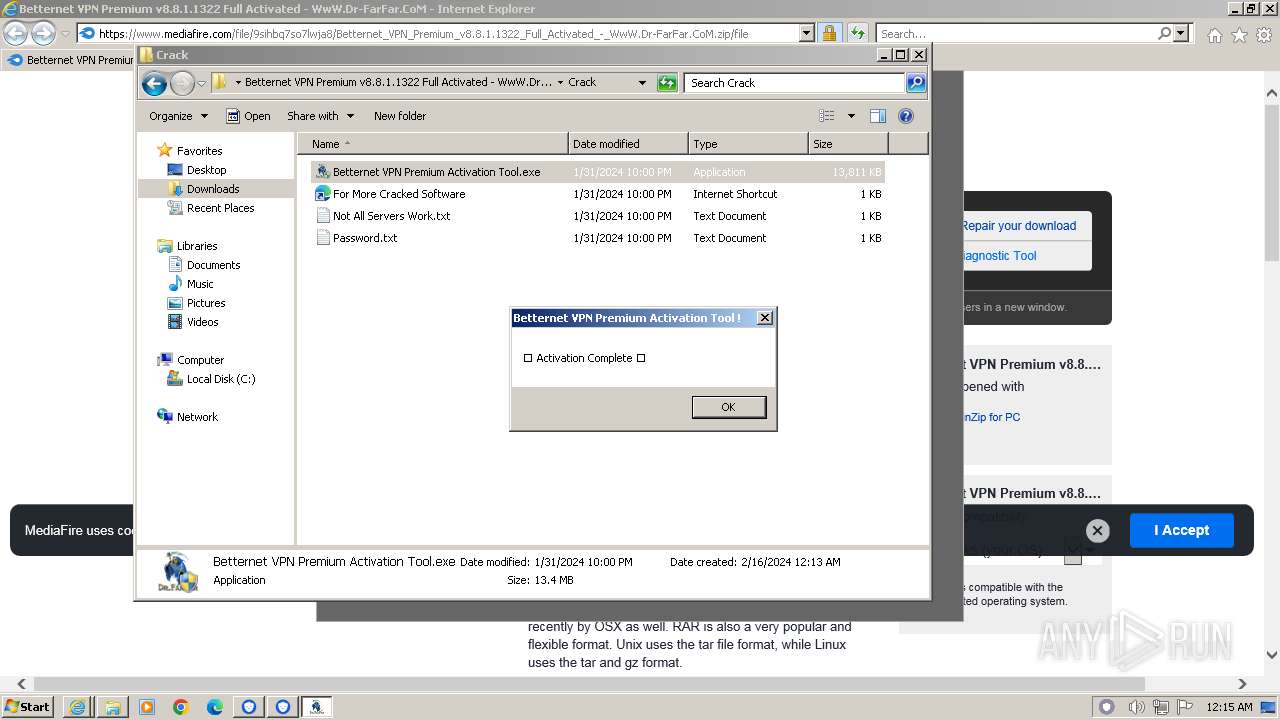Click security lock icon in IE

click(x=829, y=33)
